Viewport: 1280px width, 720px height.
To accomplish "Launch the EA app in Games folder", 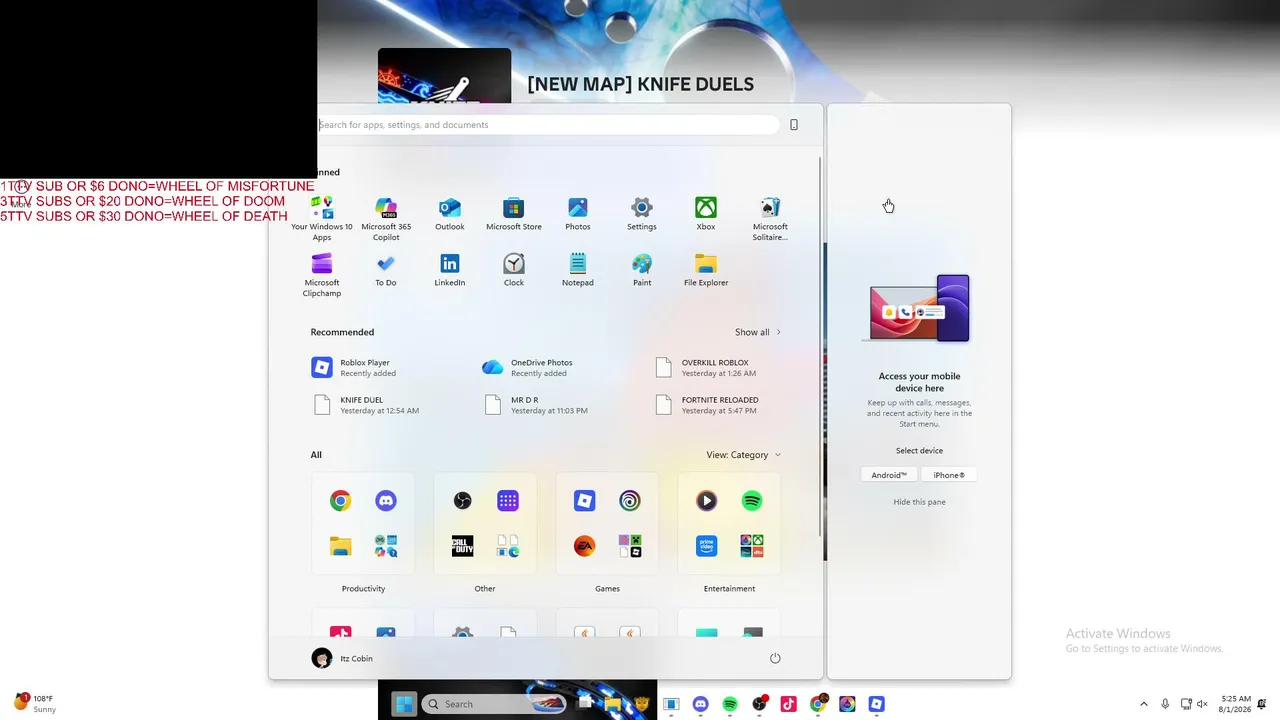I will click(x=585, y=546).
